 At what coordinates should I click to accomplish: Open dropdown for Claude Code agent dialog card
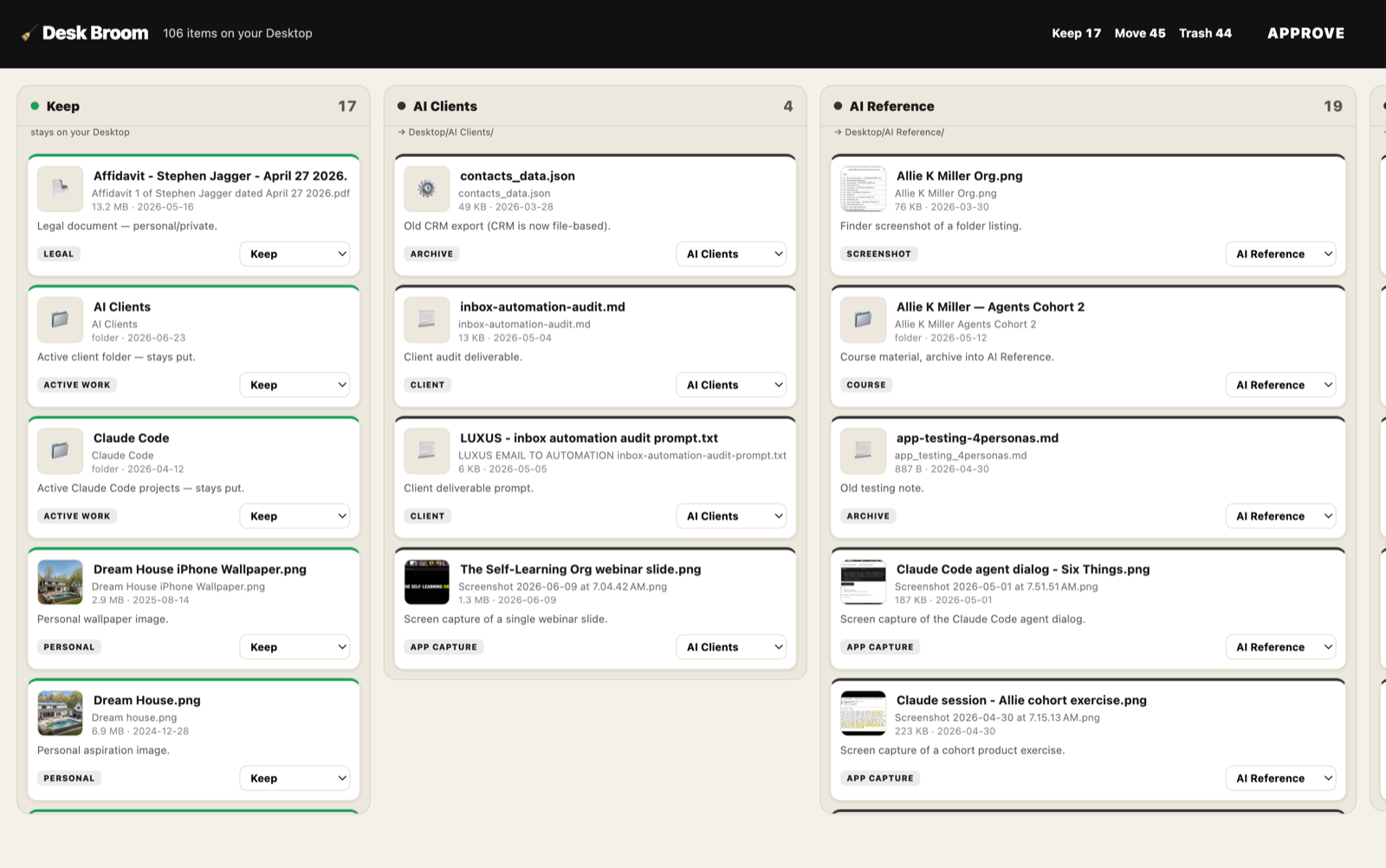tap(1280, 647)
